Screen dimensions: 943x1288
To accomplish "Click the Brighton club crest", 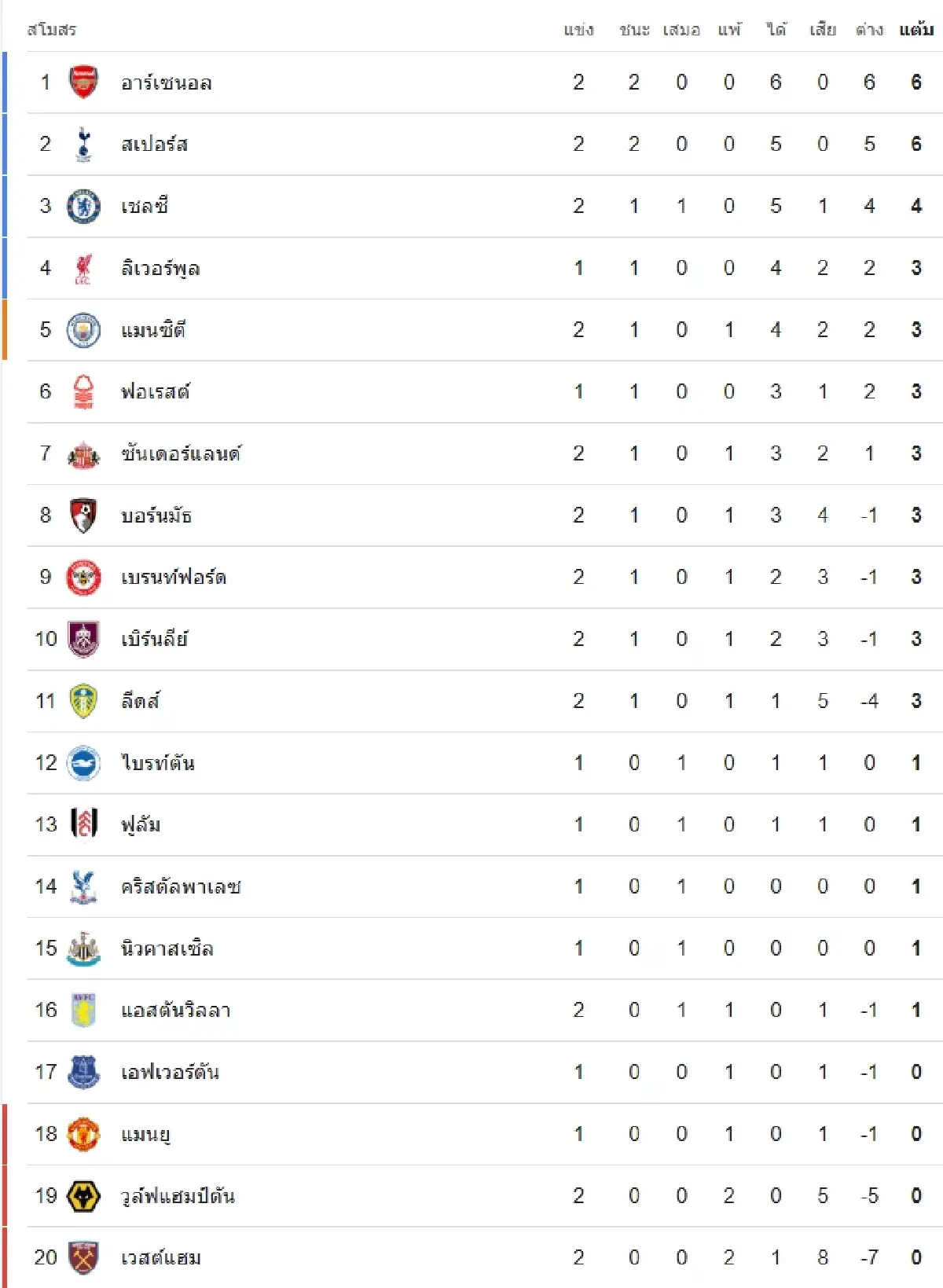I will click(83, 763).
